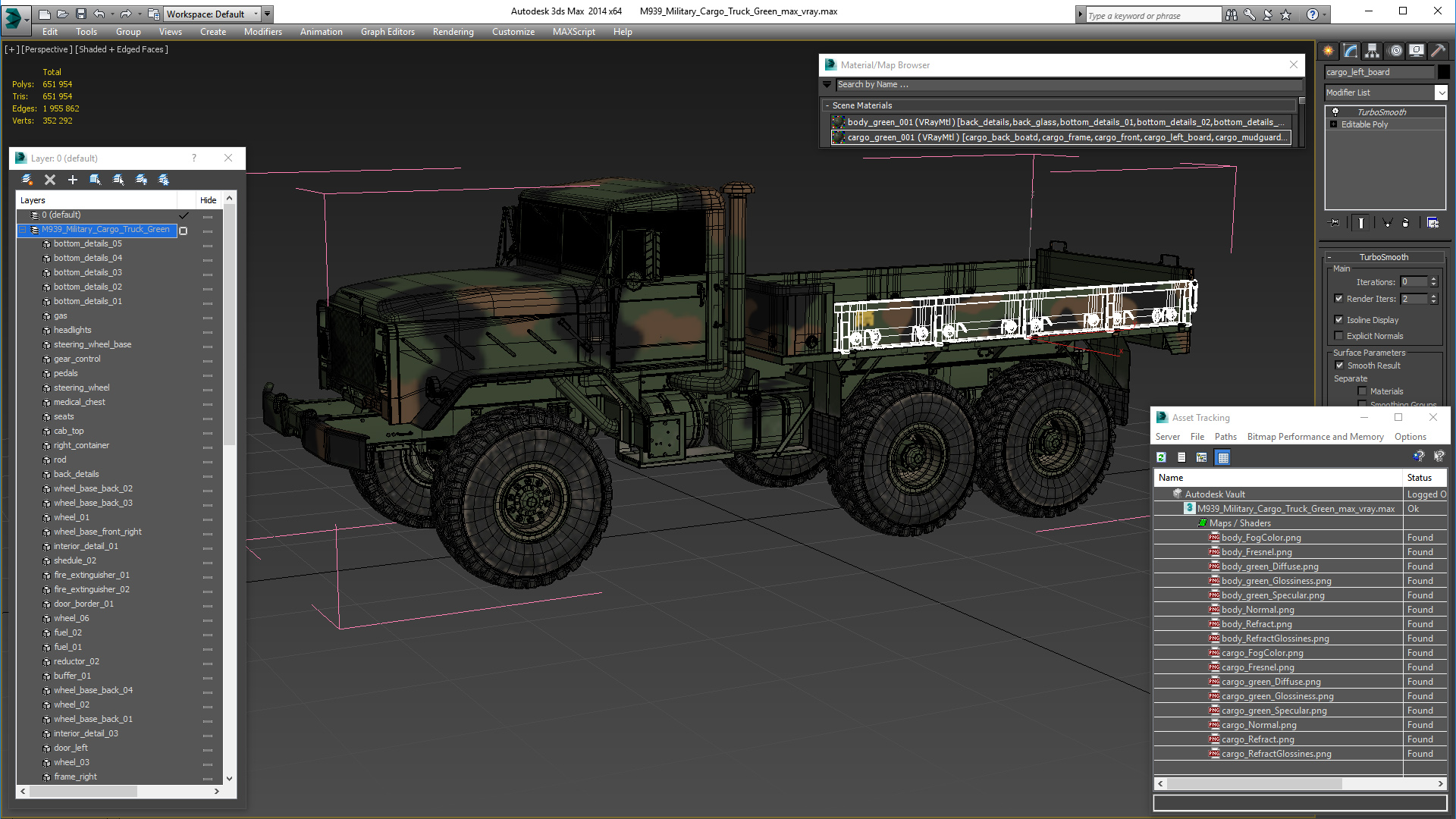Image resolution: width=1456 pixels, height=819 pixels.
Task: Click Status Log icon in Asset Tracking toolbar
Action: point(1181,457)
